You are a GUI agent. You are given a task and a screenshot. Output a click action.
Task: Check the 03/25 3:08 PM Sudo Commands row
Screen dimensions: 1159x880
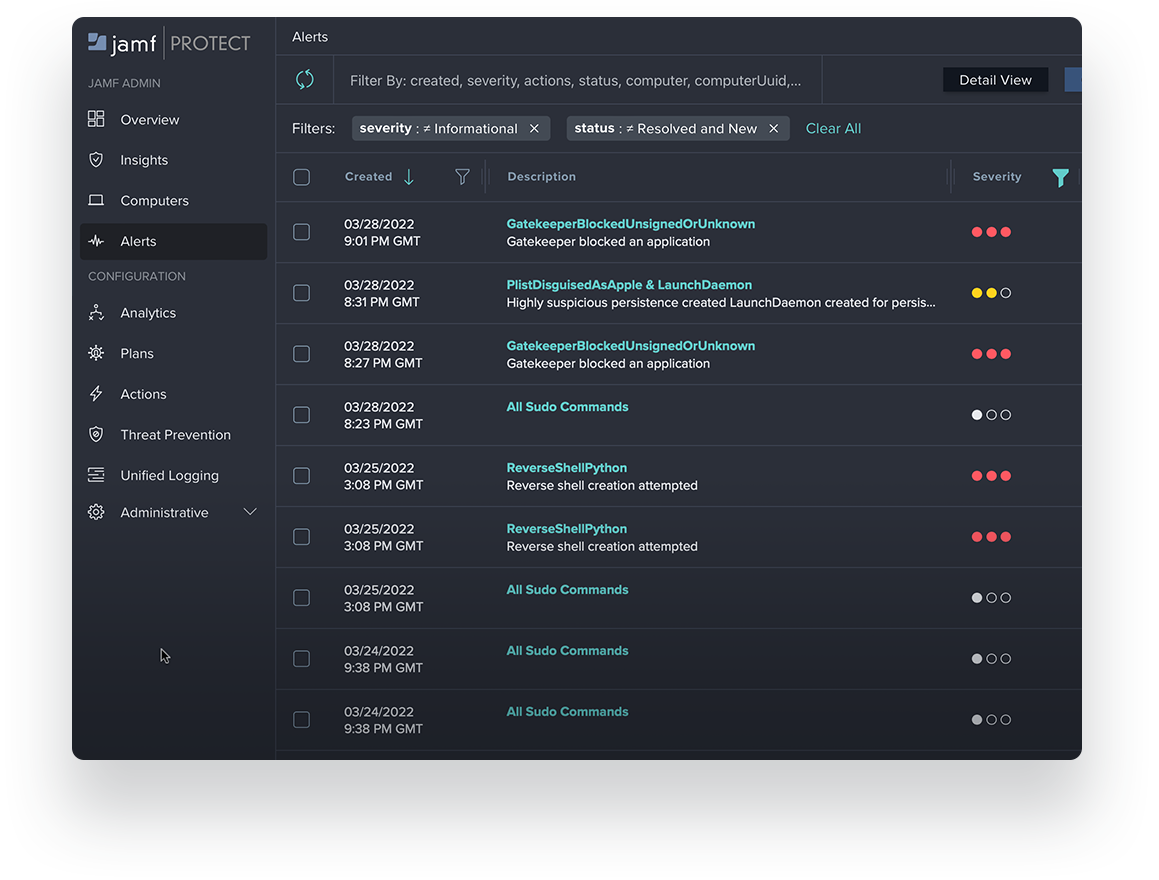[302, 598]
